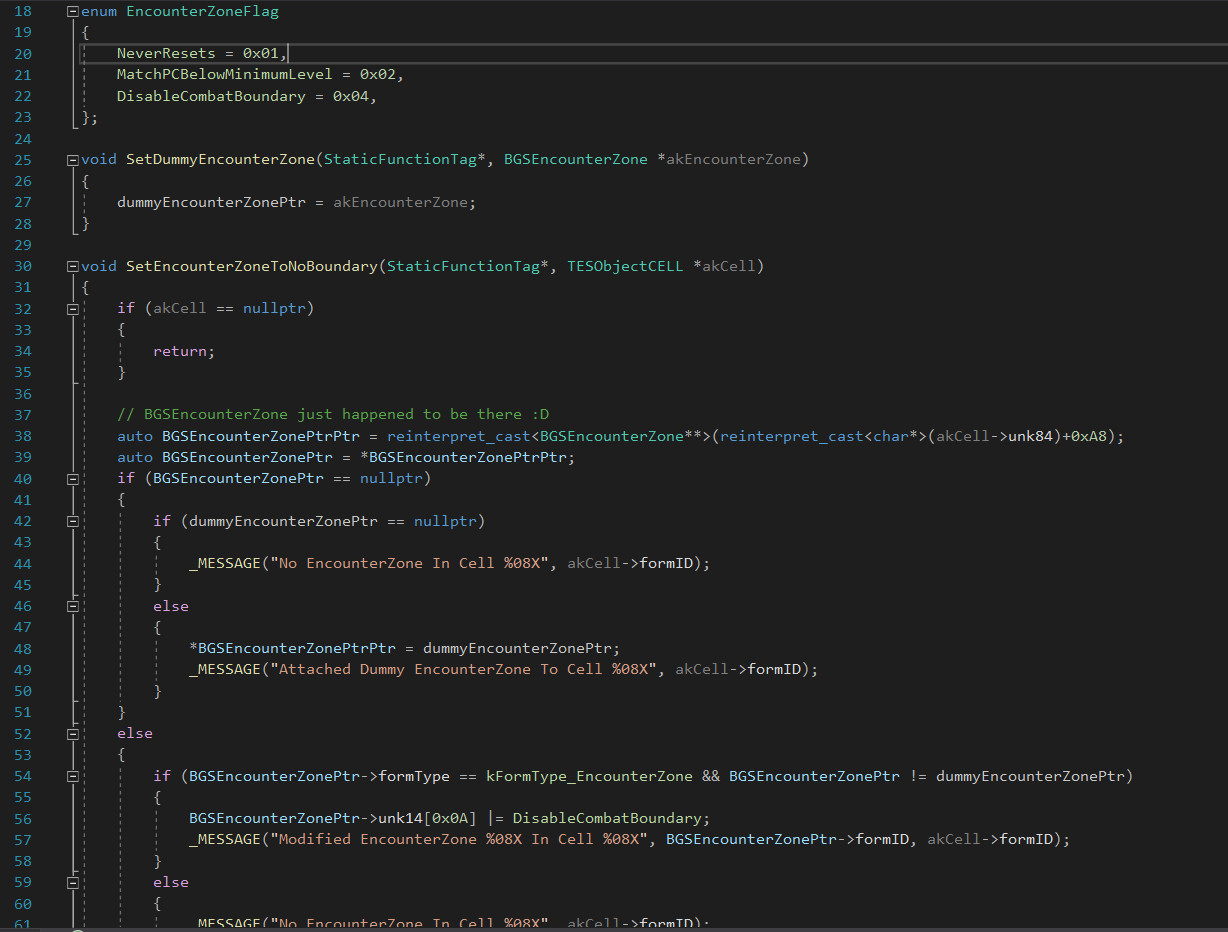Collapse the akCell nullptr check block

click(72, 309)
